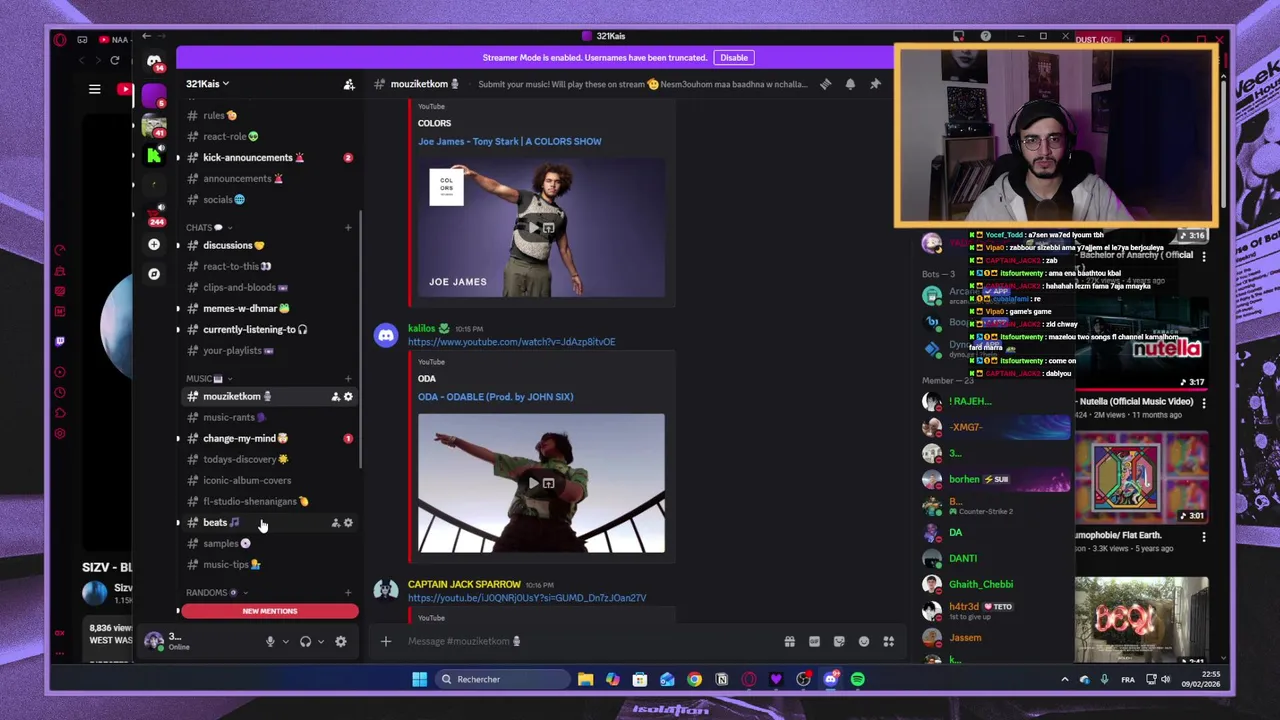Screen dimensions: 1280x720
Task: Click the invite members icon beside 321Kais
Action: 349,84
